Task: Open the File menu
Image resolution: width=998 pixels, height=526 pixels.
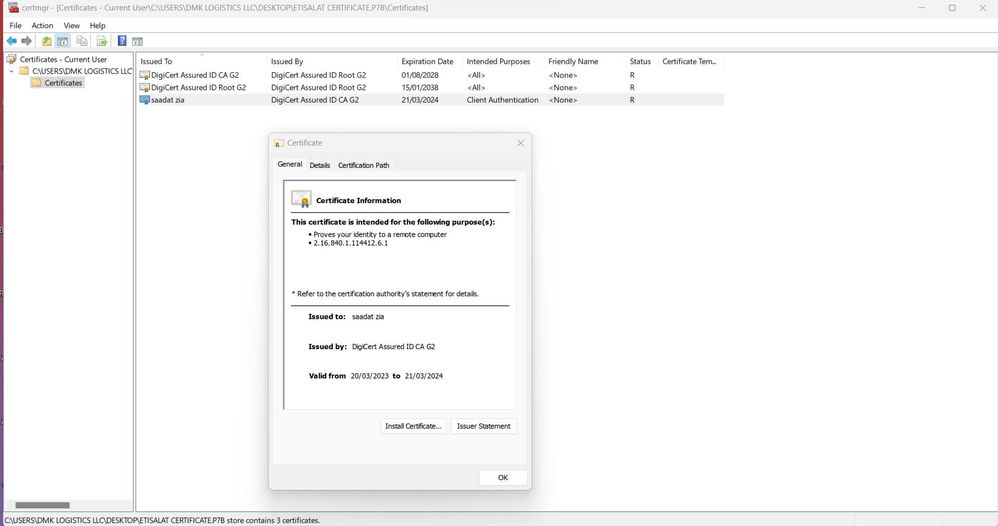Action: coord(15,25)
